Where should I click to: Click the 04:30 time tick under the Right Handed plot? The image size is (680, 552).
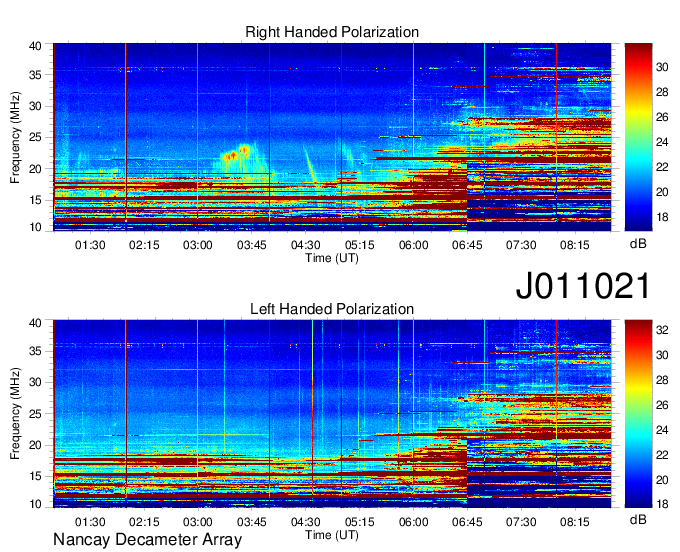coord(306,245)
